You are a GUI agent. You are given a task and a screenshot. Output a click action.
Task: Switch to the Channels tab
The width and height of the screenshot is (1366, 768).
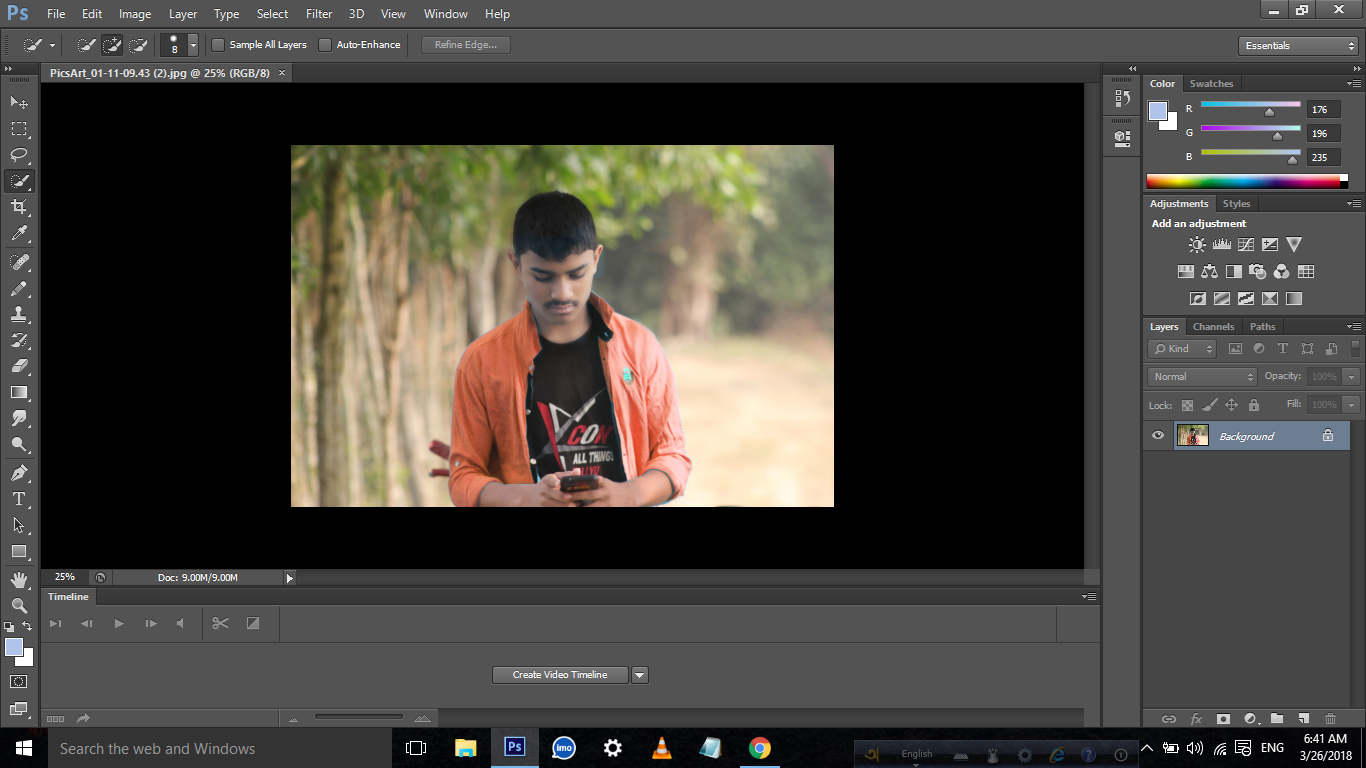pos(1213,327)
